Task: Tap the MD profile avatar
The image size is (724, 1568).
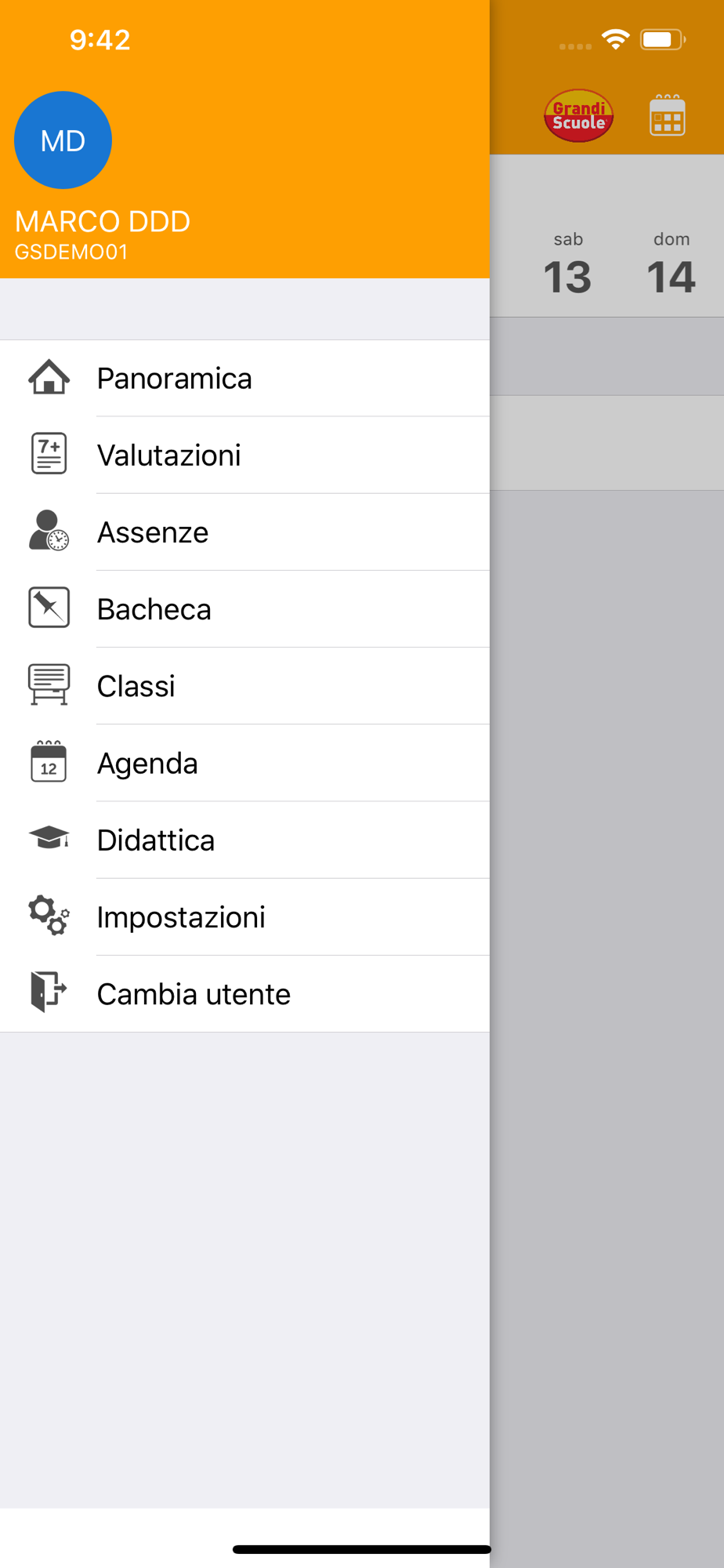Action: [63, 140]
